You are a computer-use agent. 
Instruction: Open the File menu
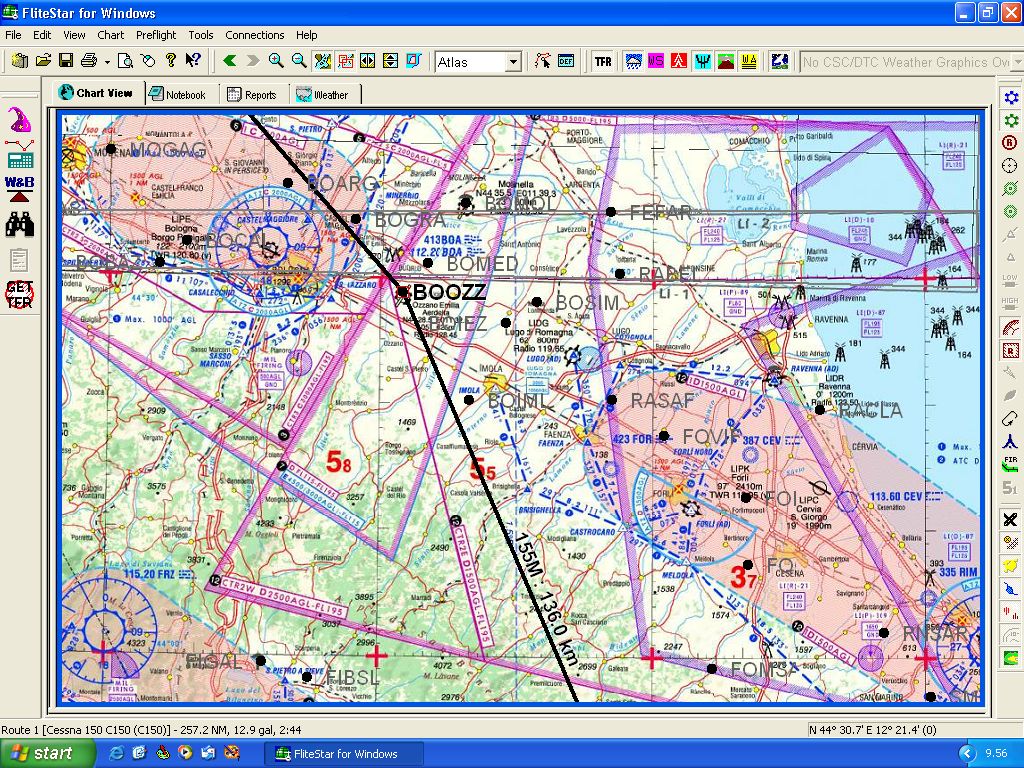[13, 35]
